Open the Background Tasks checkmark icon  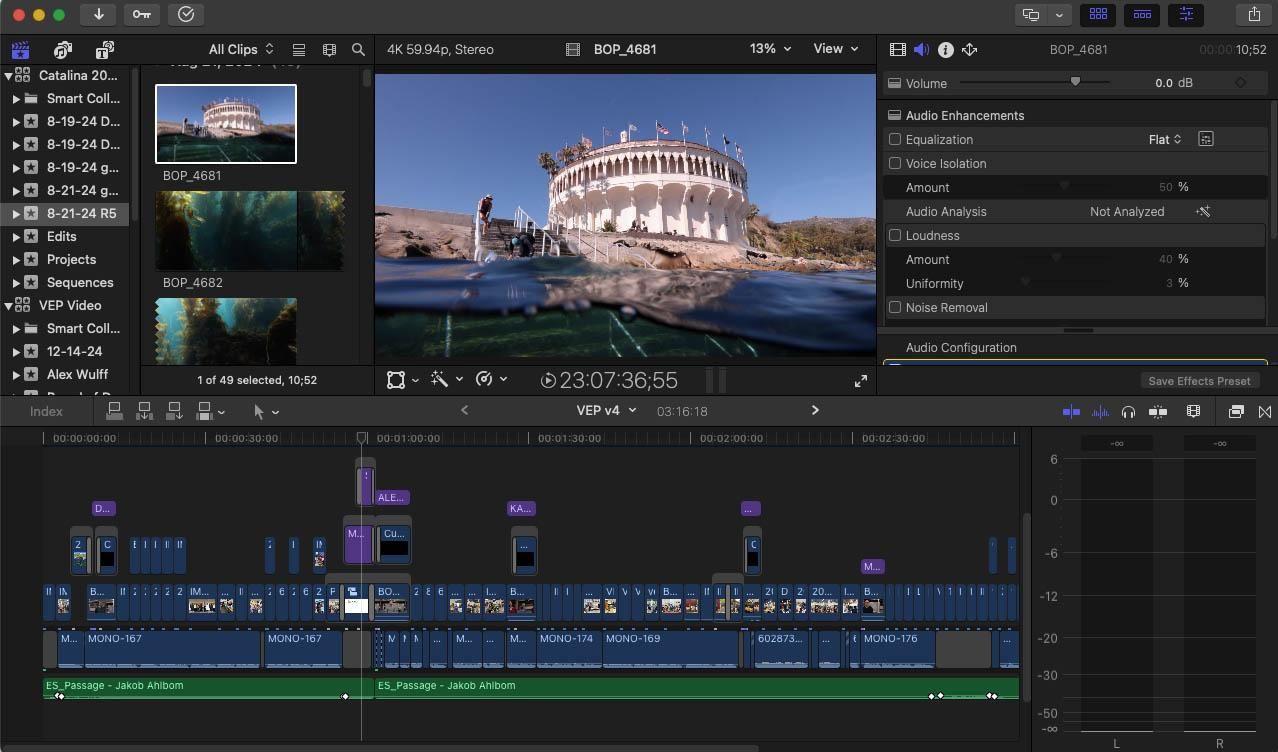(186, 14)
